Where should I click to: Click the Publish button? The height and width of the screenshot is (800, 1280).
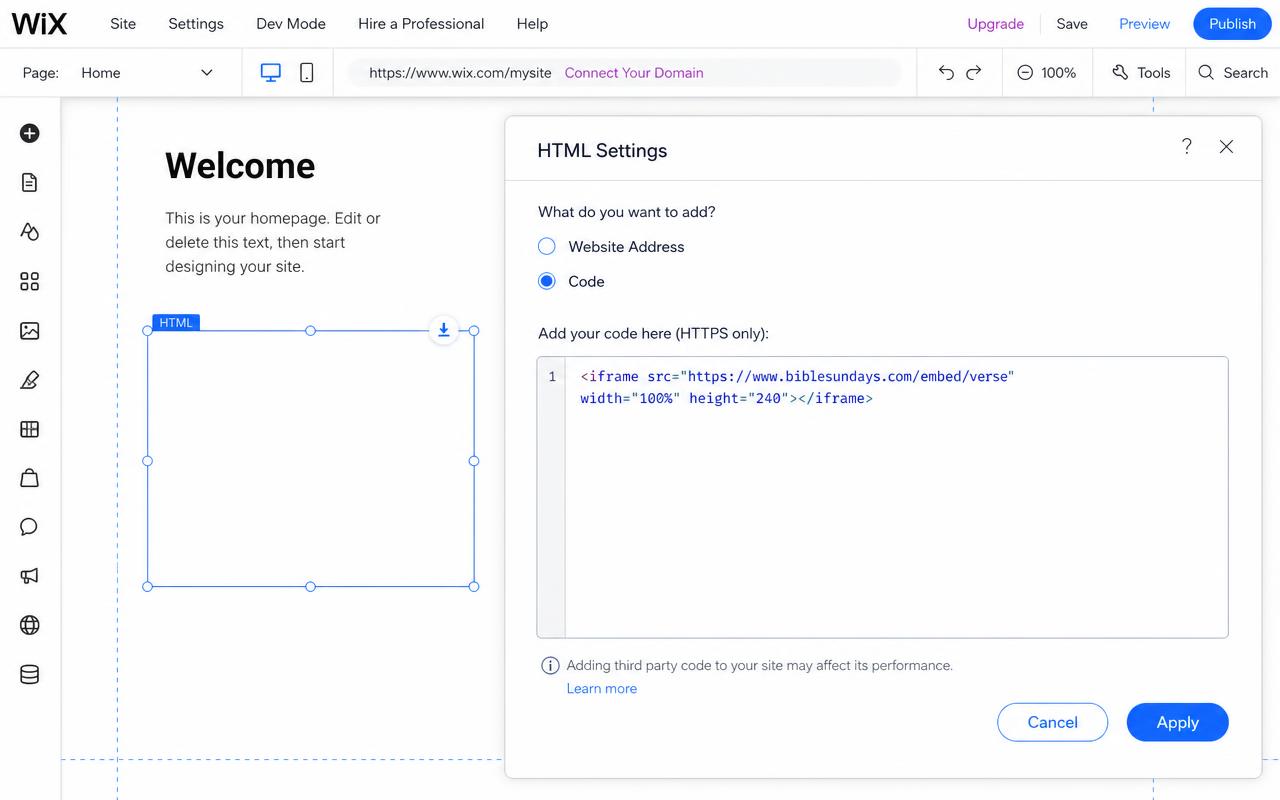(1232, 24)
